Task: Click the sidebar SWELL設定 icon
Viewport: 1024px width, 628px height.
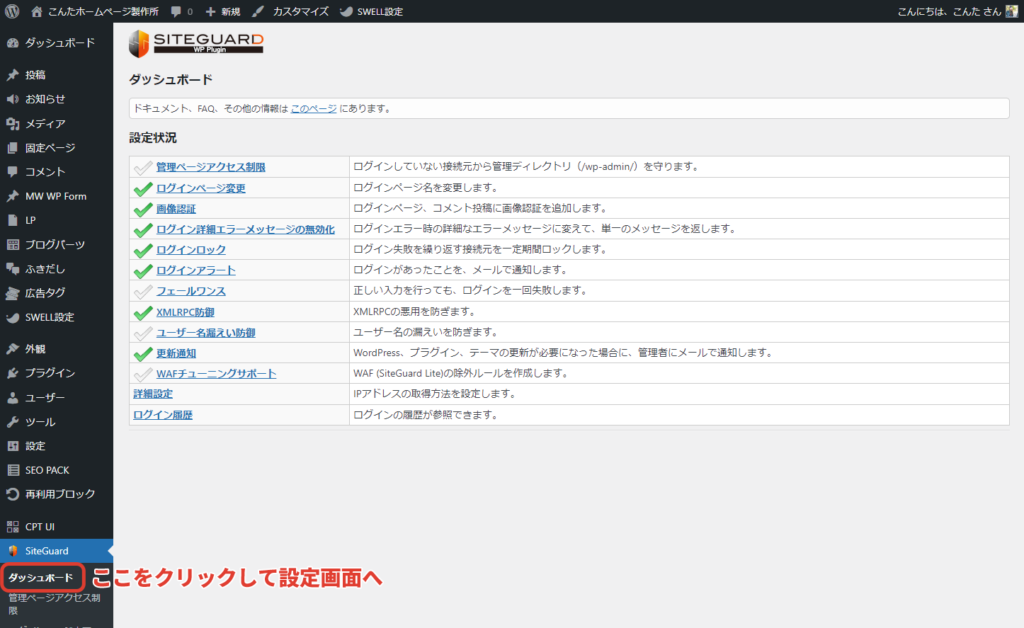Action: tap(12, 317)
